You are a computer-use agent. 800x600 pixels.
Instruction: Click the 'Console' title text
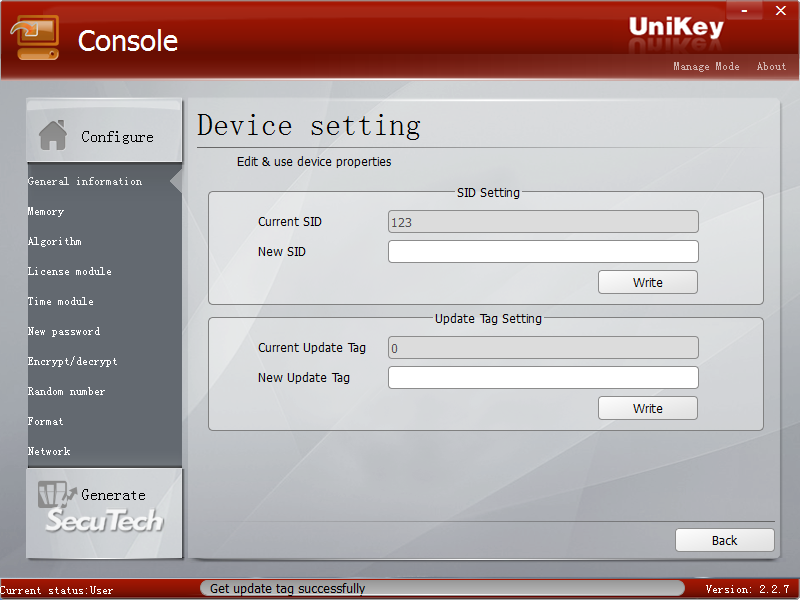(128, 41)
